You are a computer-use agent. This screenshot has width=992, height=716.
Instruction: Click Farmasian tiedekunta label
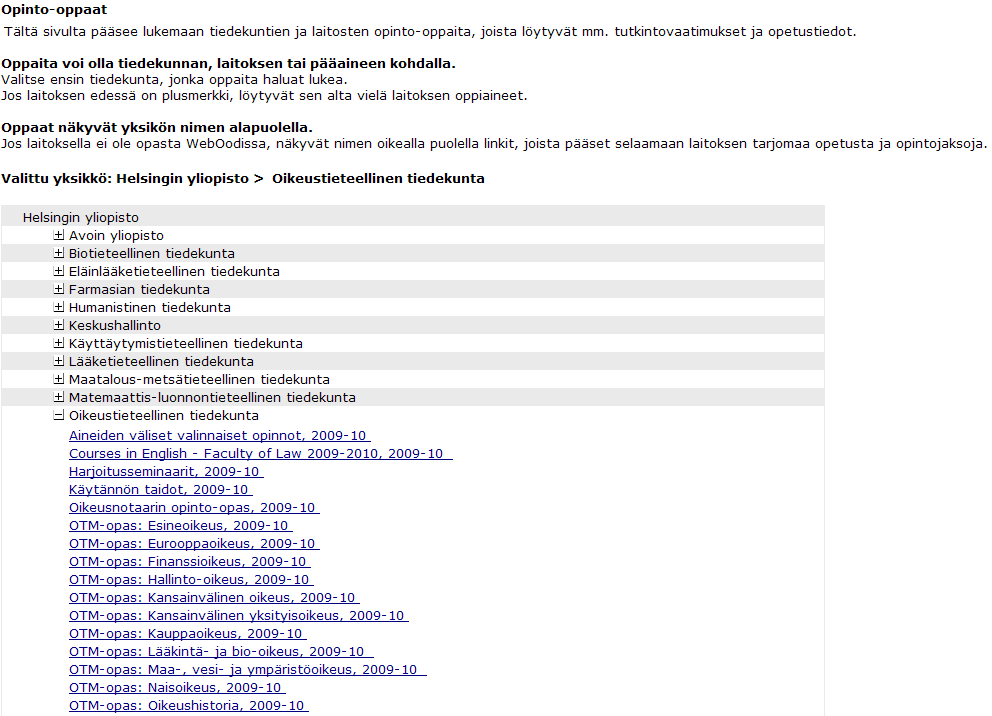coord(139,289)
